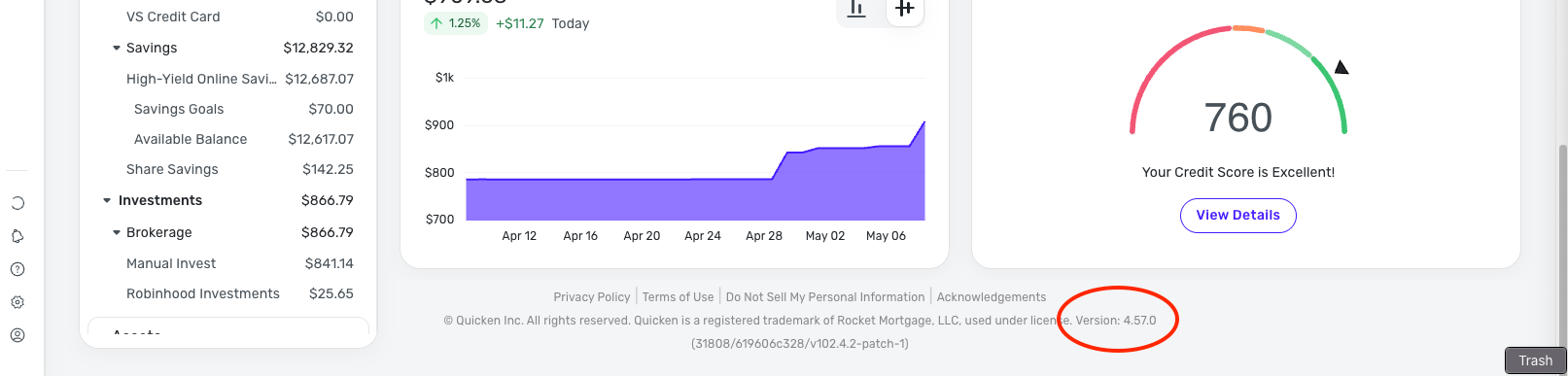Select the line chart view icon
The height and width of the screenshot is (376, 1568).
(x=904, y=10)
